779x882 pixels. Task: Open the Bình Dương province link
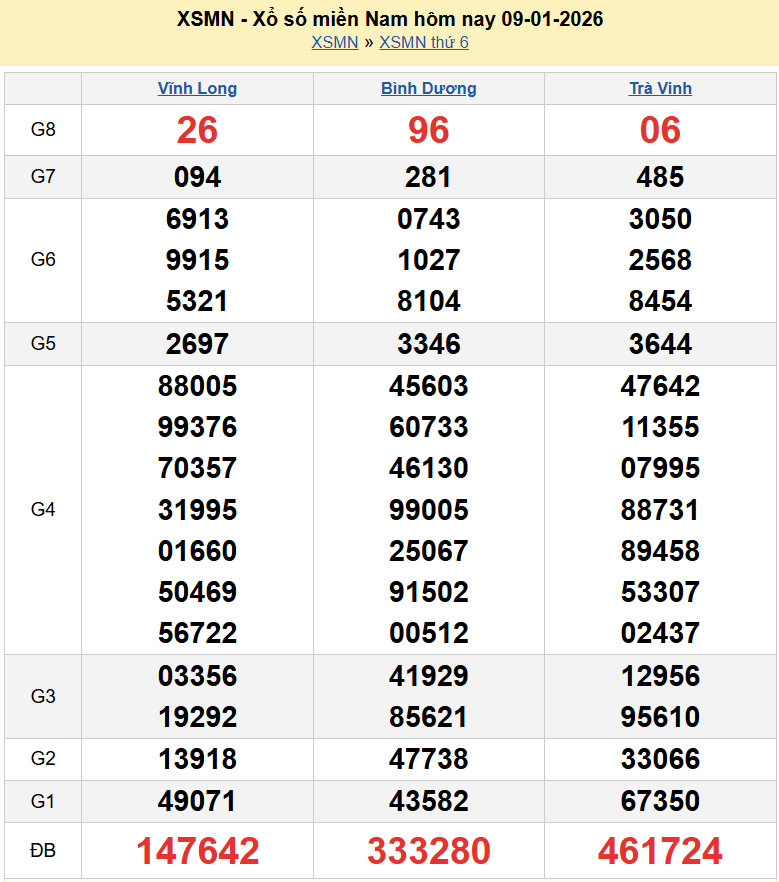coord(428,88)
